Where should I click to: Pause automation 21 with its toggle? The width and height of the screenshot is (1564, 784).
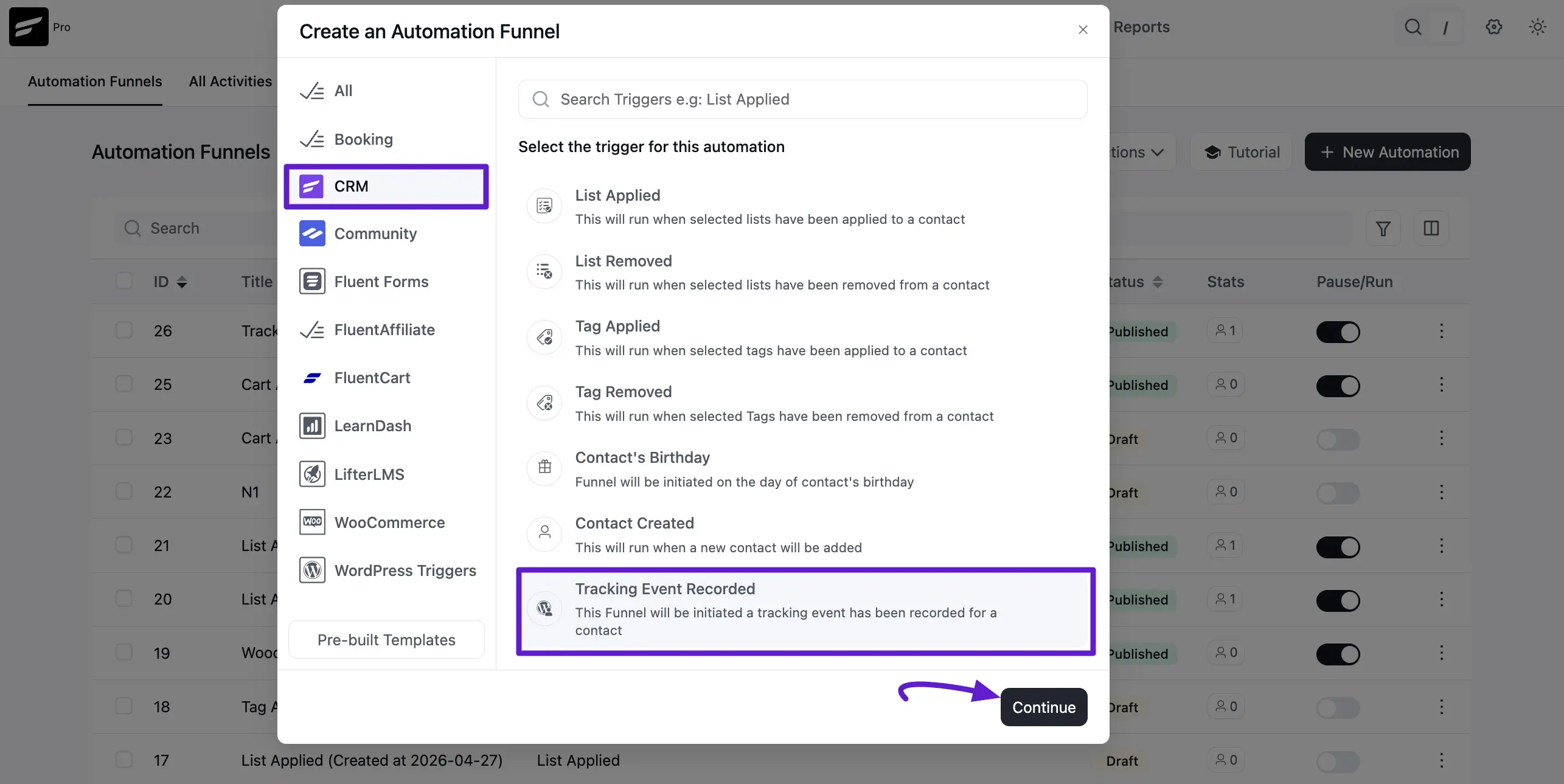(1338, 547)
